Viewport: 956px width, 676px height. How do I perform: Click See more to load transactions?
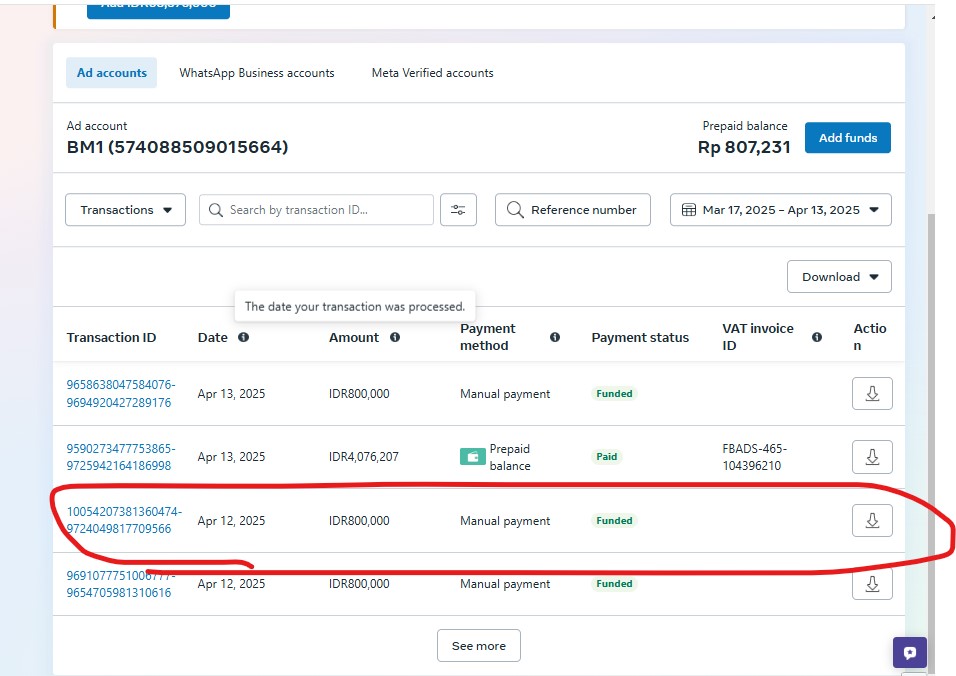pyautogui.click(x=478, y=646)
